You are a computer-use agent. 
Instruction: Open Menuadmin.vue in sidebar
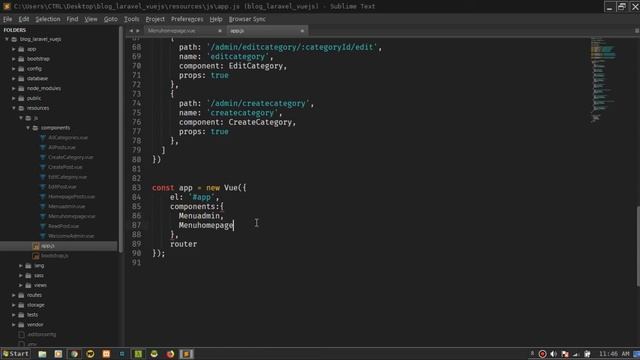[x=67, y=207]
